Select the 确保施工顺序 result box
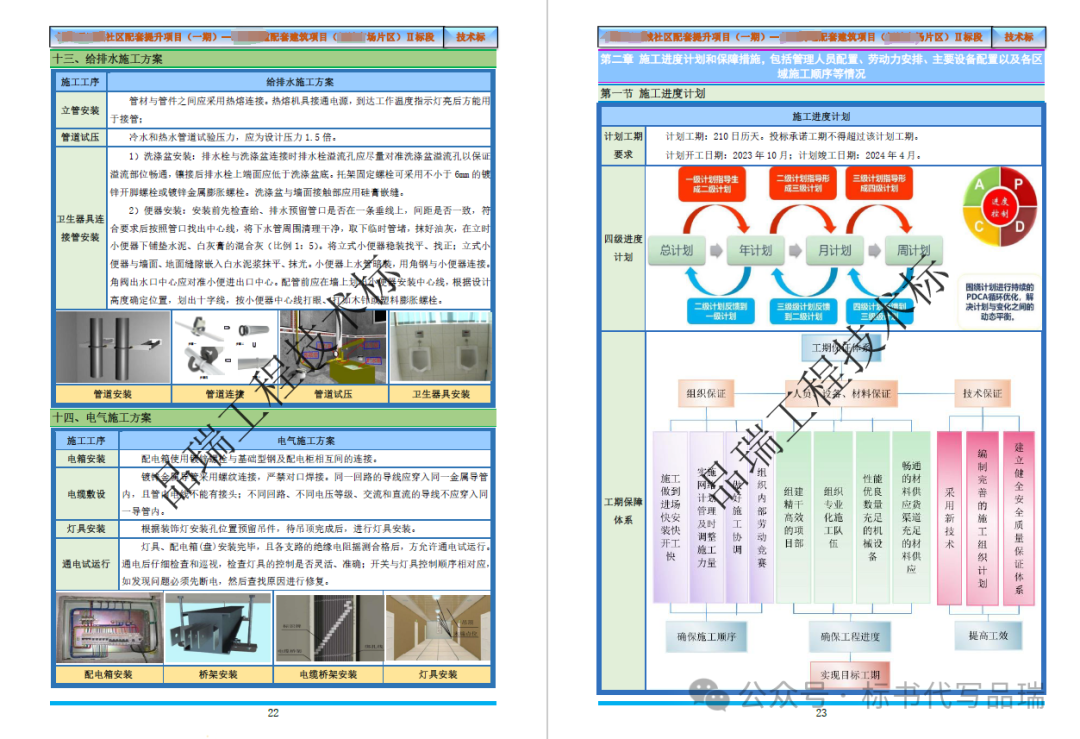The width and height of the screenshot is (1080, 739). 706,636
